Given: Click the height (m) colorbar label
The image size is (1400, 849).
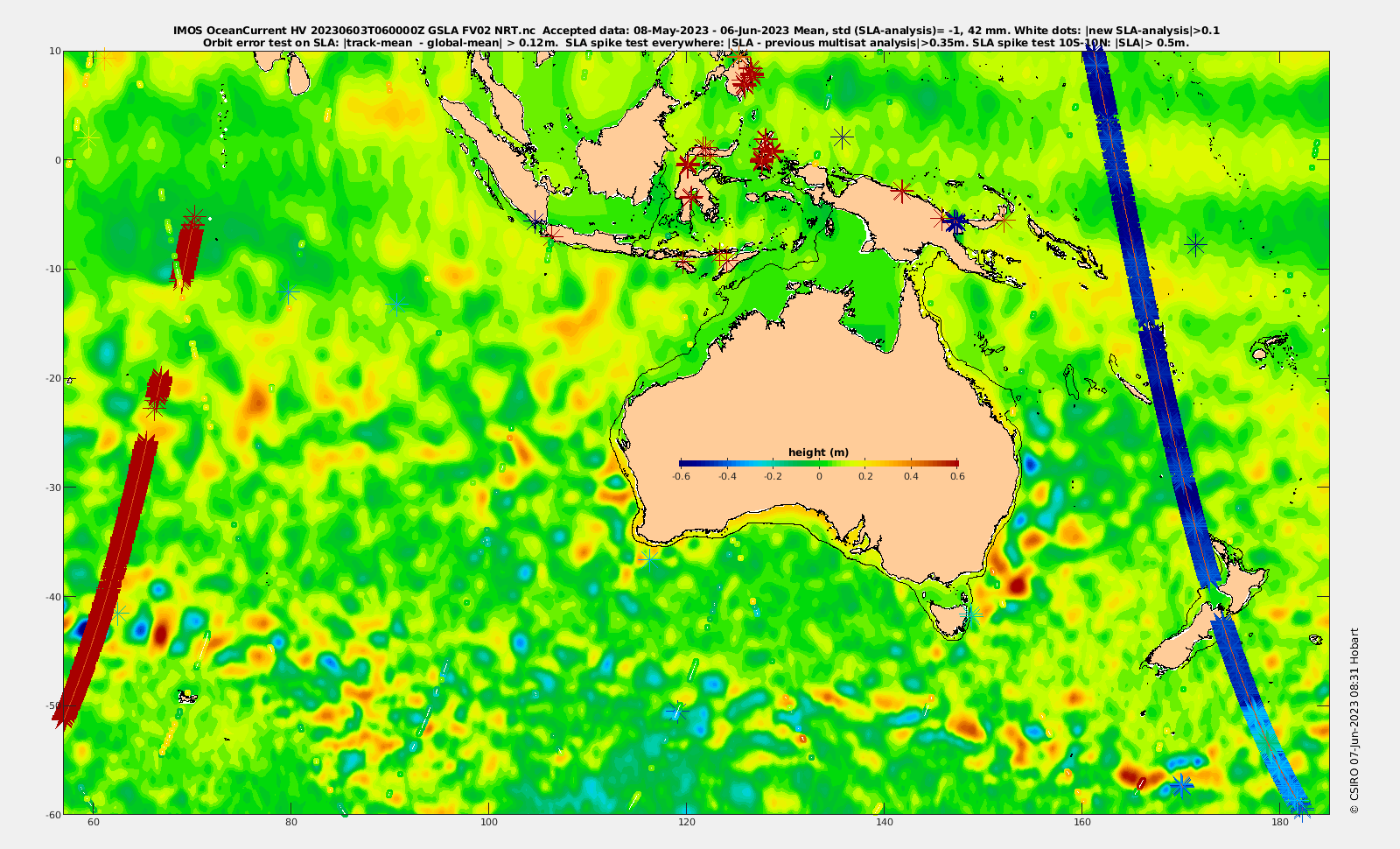Looking at the screenshot, I should point(818,453).
